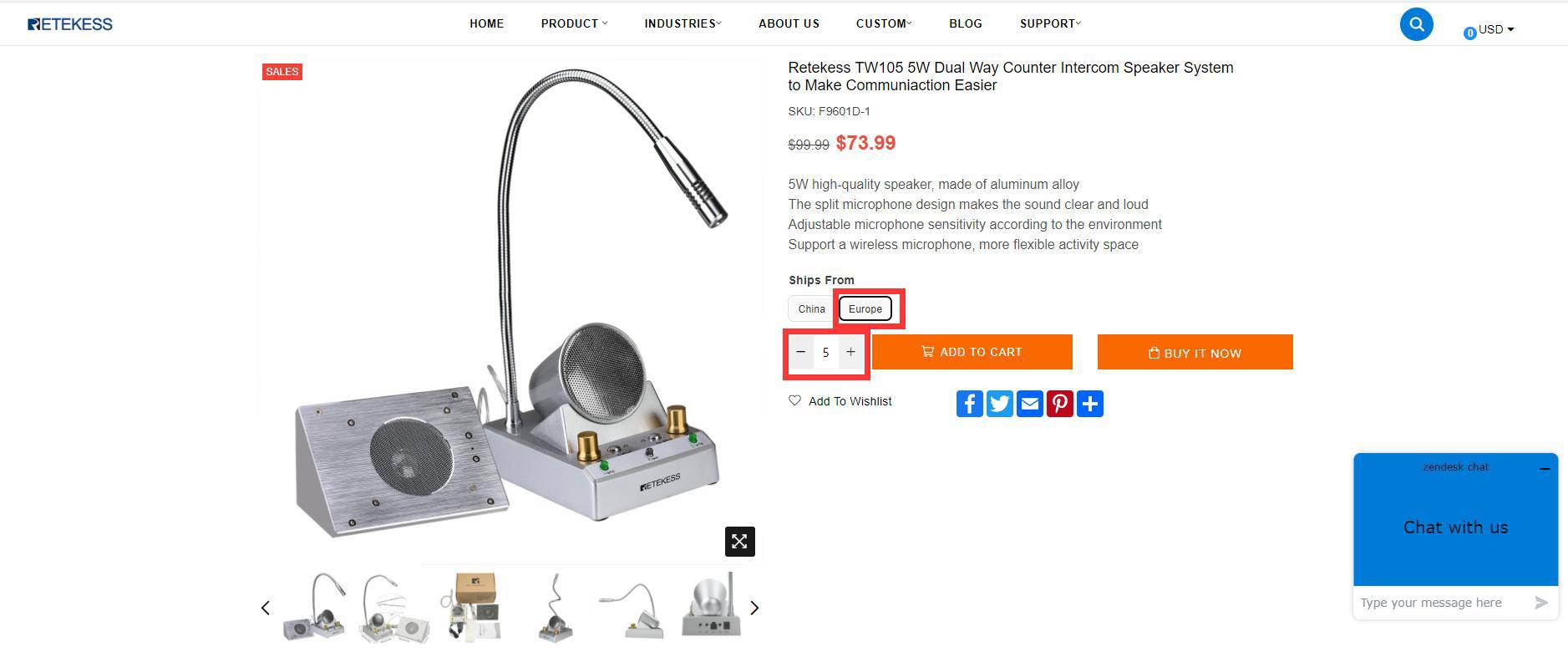
Task: Select China as shipping origin
Action: [811, 309]
